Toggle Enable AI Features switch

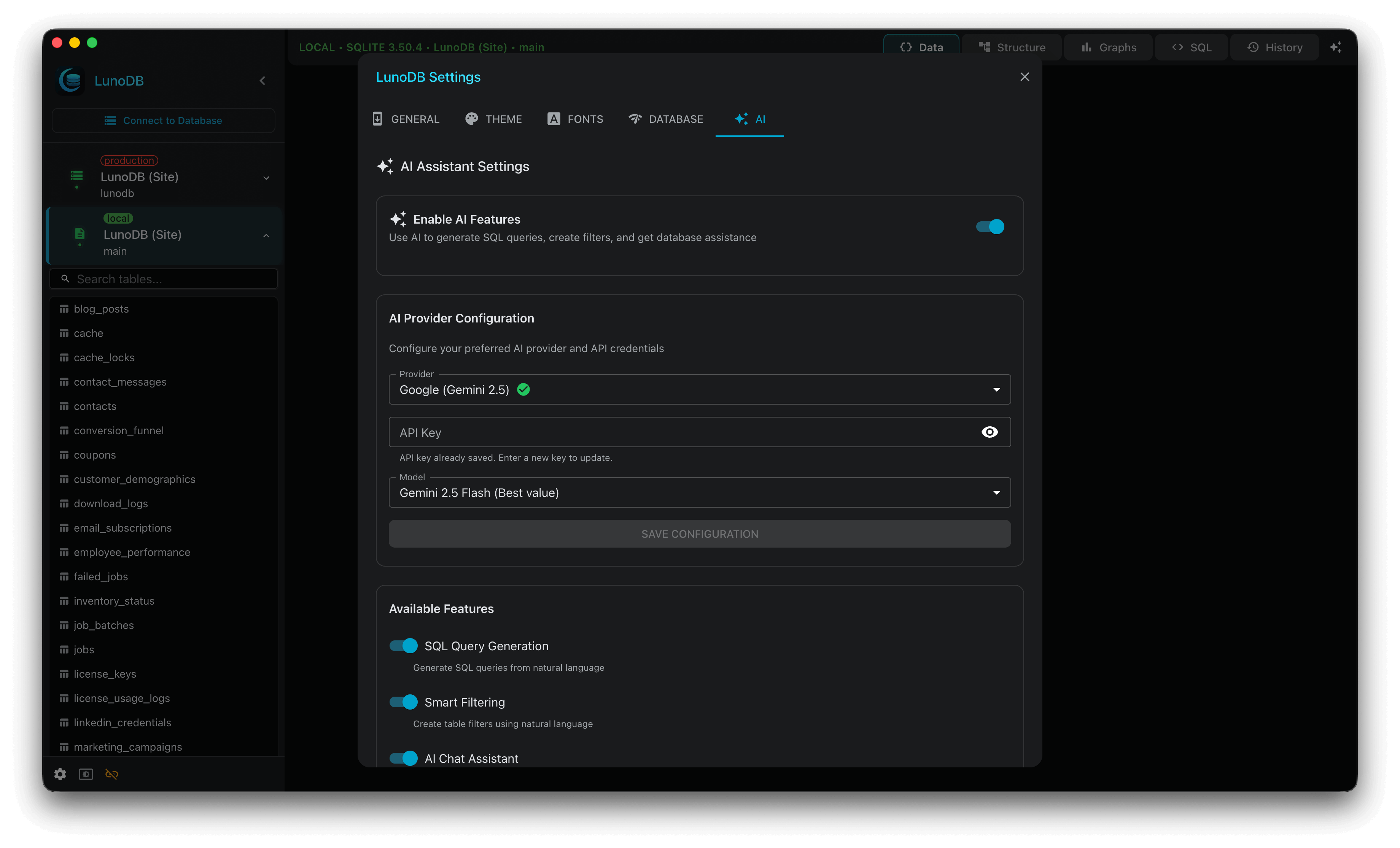click(990, 227)
